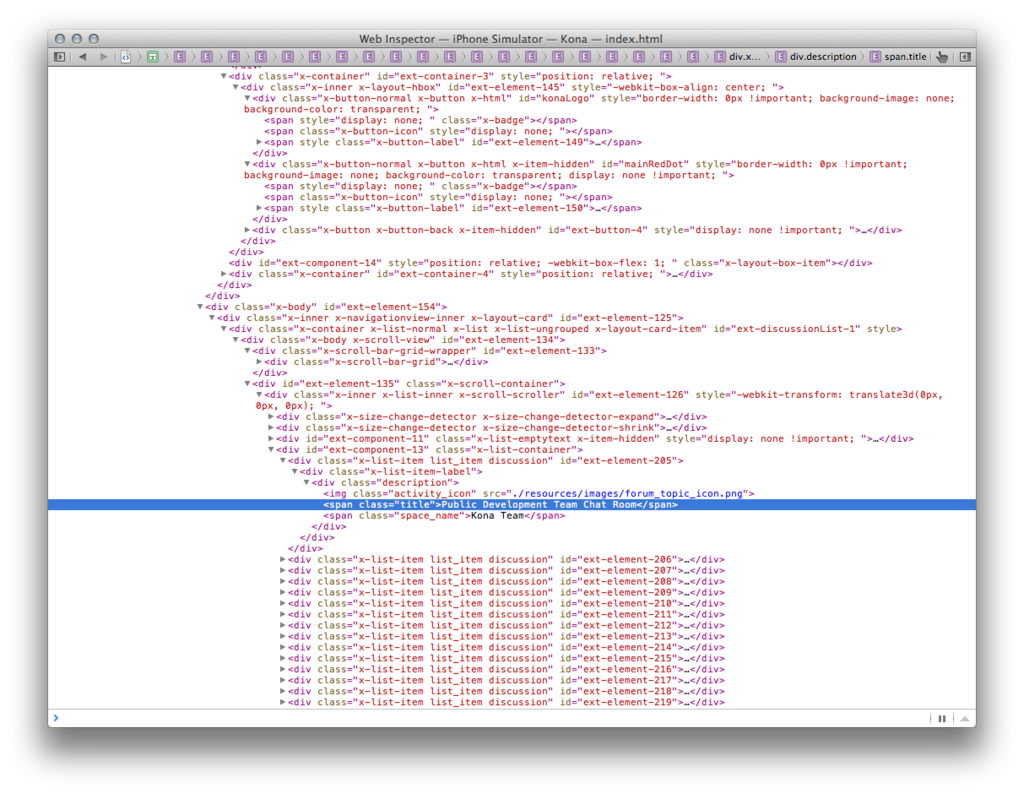This screenshot has width=1024, height=794.
Task: Toggle the details sidebar icon at toolbar's right end
Action: pos(965,57)
